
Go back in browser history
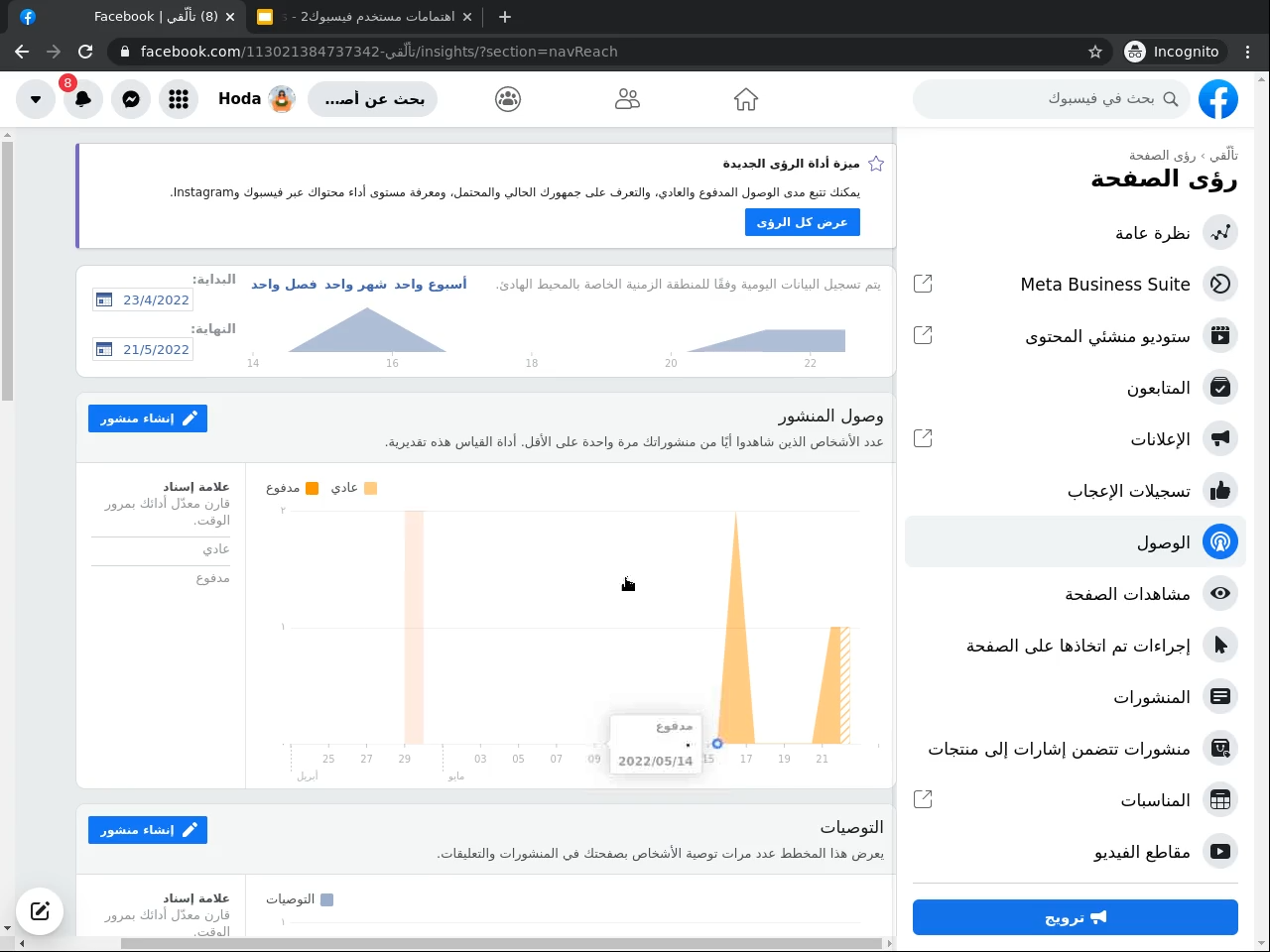click(x=22, y=52)
